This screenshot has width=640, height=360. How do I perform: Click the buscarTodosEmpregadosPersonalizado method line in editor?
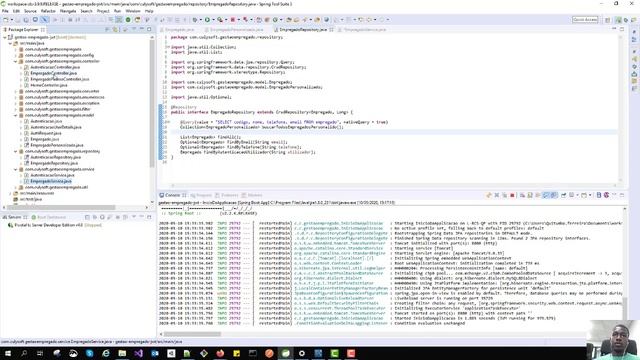click(x=262, y=127)
